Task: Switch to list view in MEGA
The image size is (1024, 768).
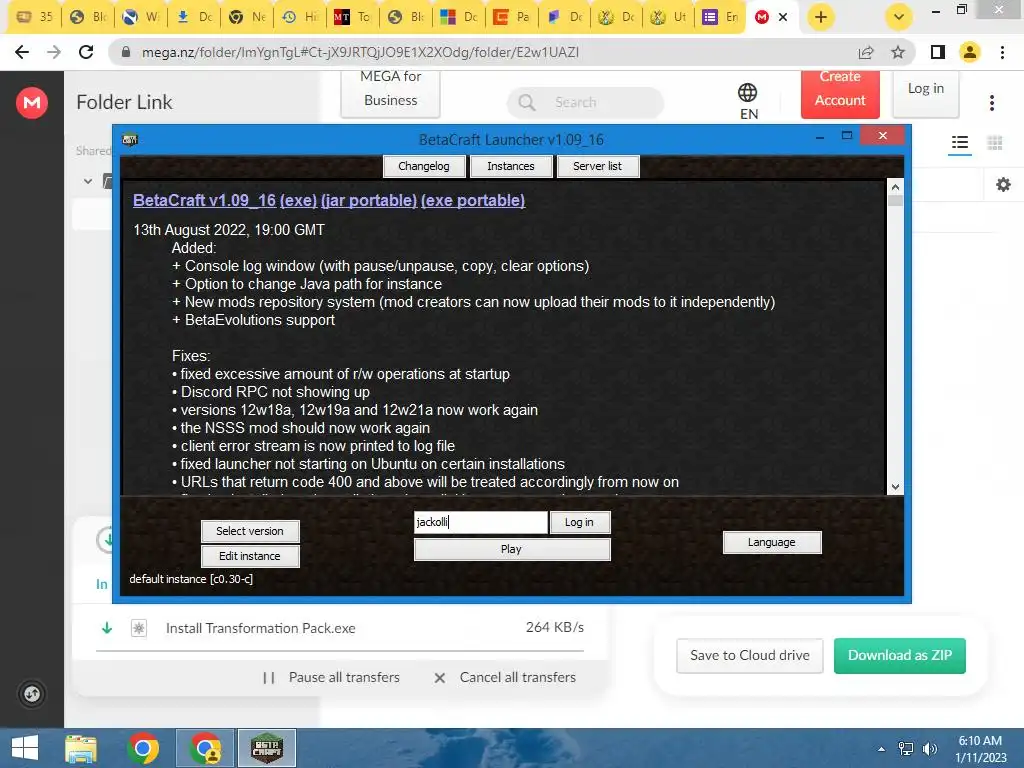Action: [x=959, y=143]
